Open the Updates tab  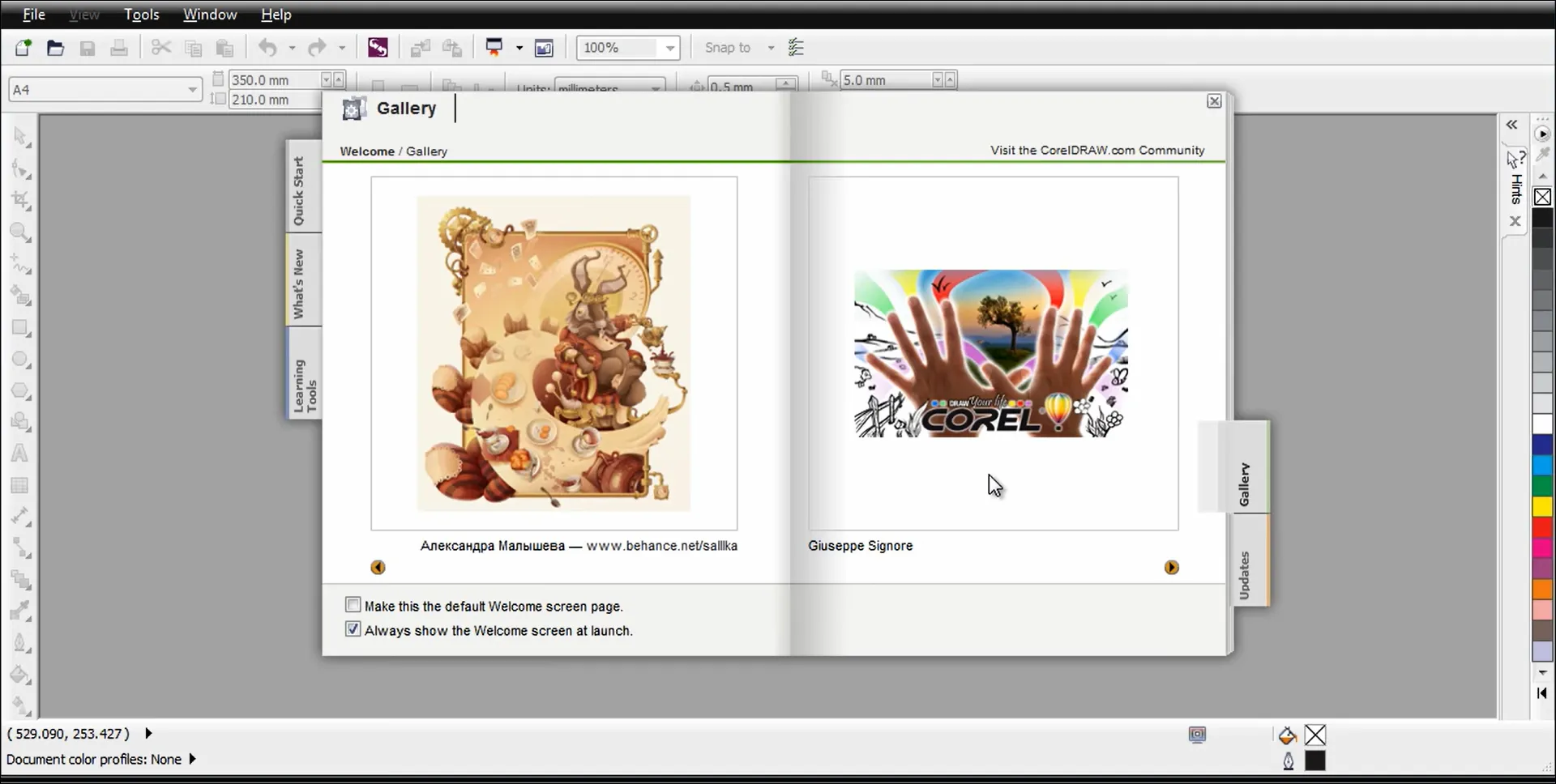(1246, 575)
